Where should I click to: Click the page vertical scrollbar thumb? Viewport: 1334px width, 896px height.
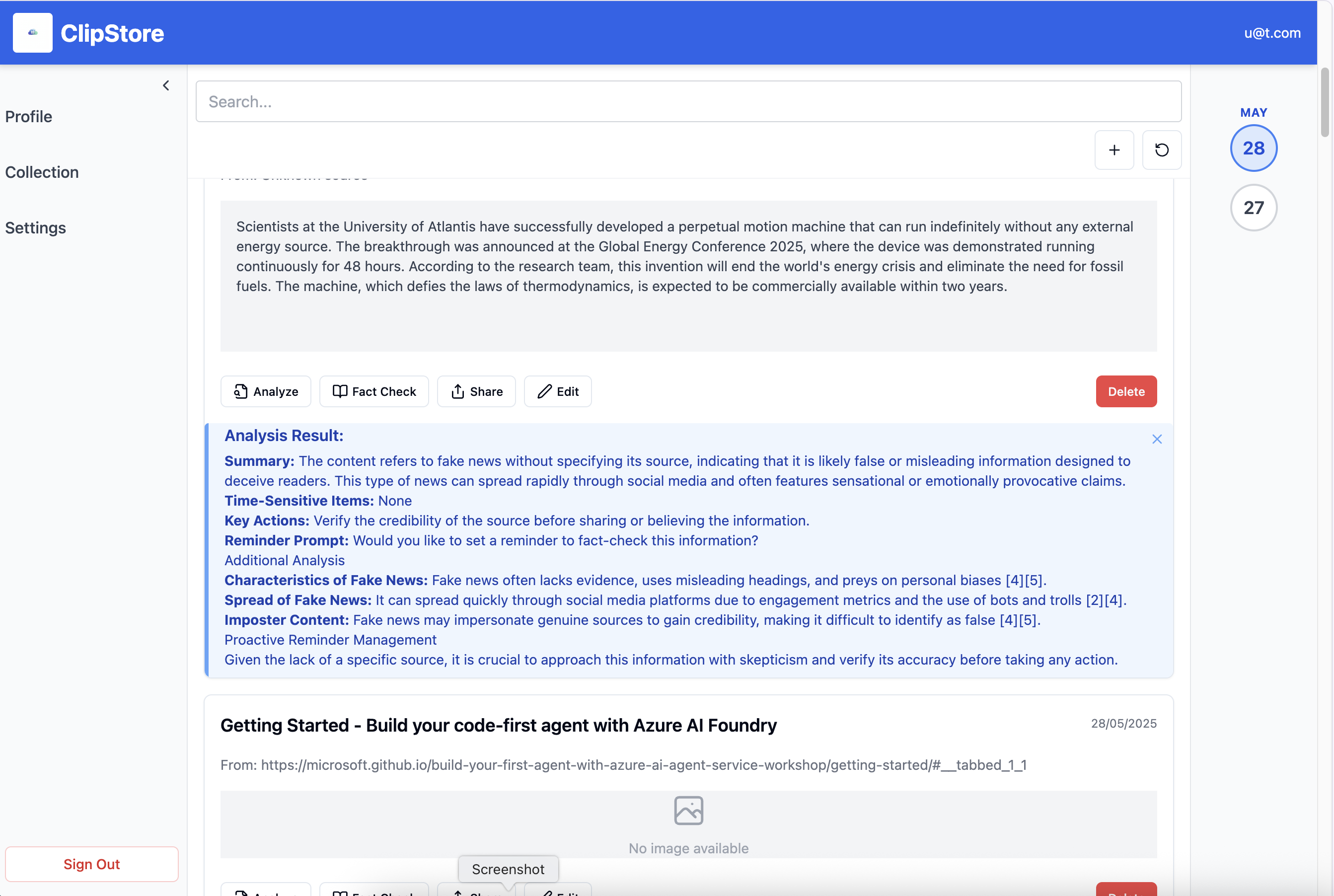[1324, 103]
